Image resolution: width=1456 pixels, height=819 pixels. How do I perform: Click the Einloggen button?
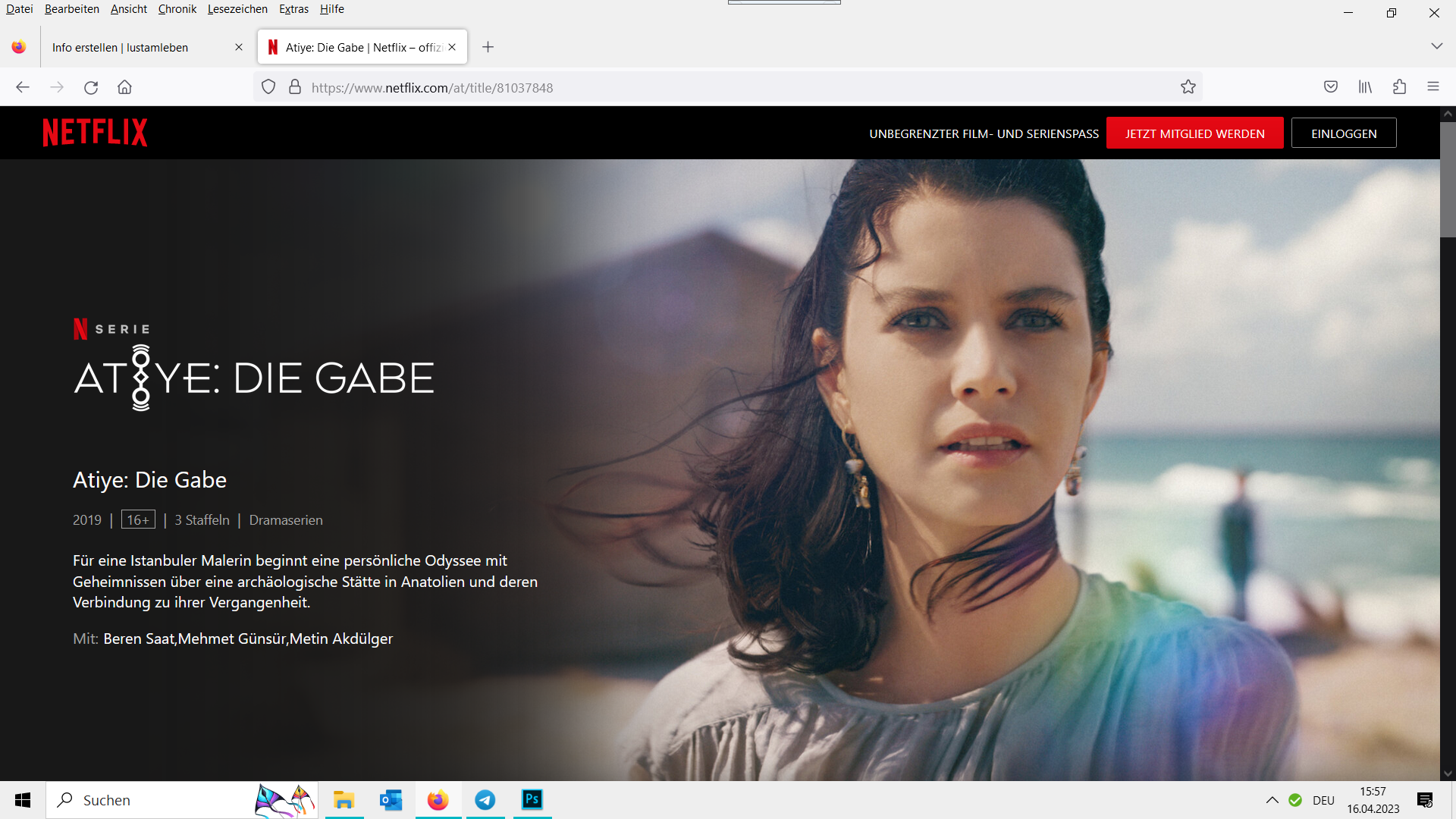(x=1344, y=133)
